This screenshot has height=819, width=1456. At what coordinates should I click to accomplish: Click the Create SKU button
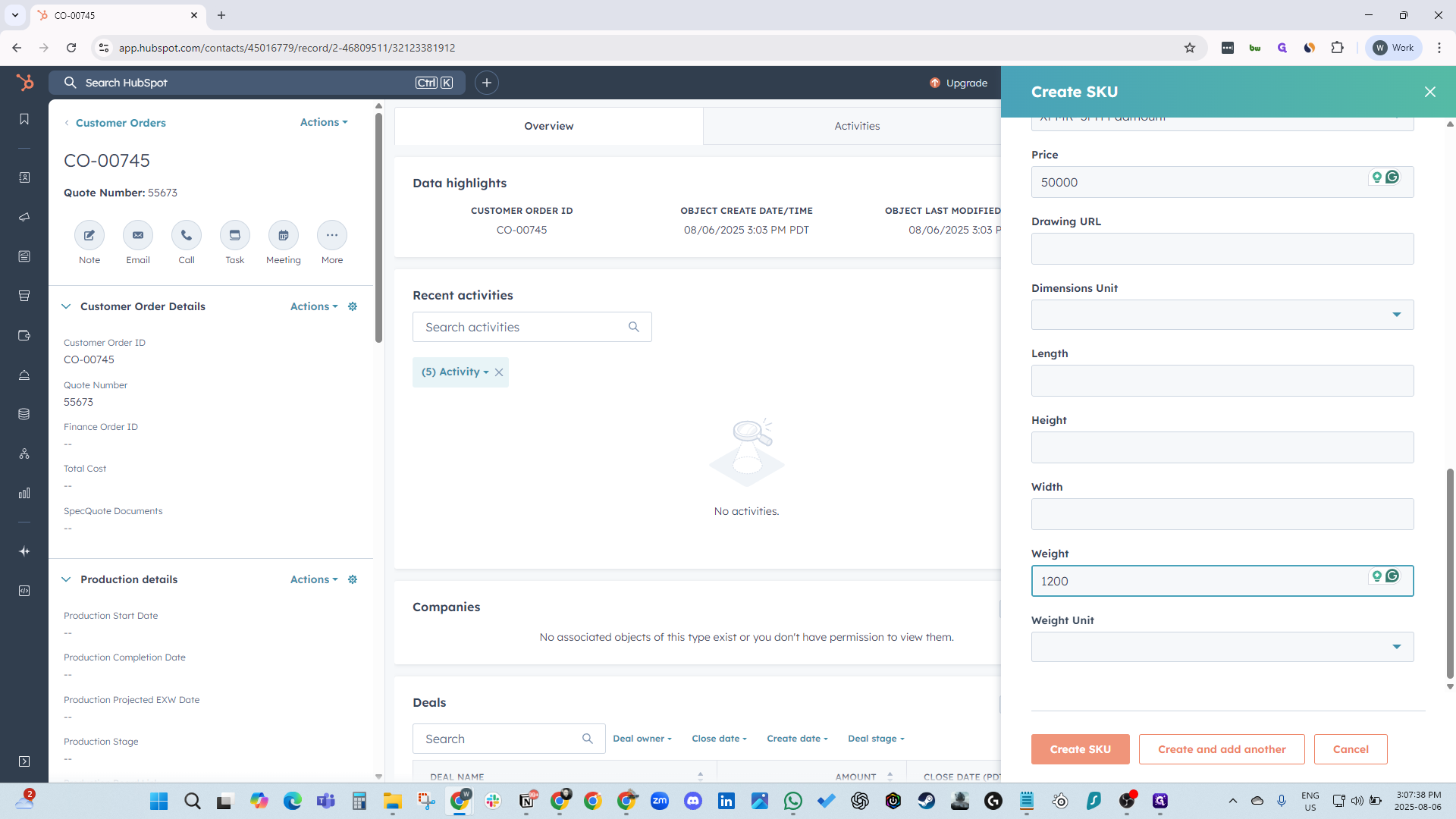[x=1080, y=748]
